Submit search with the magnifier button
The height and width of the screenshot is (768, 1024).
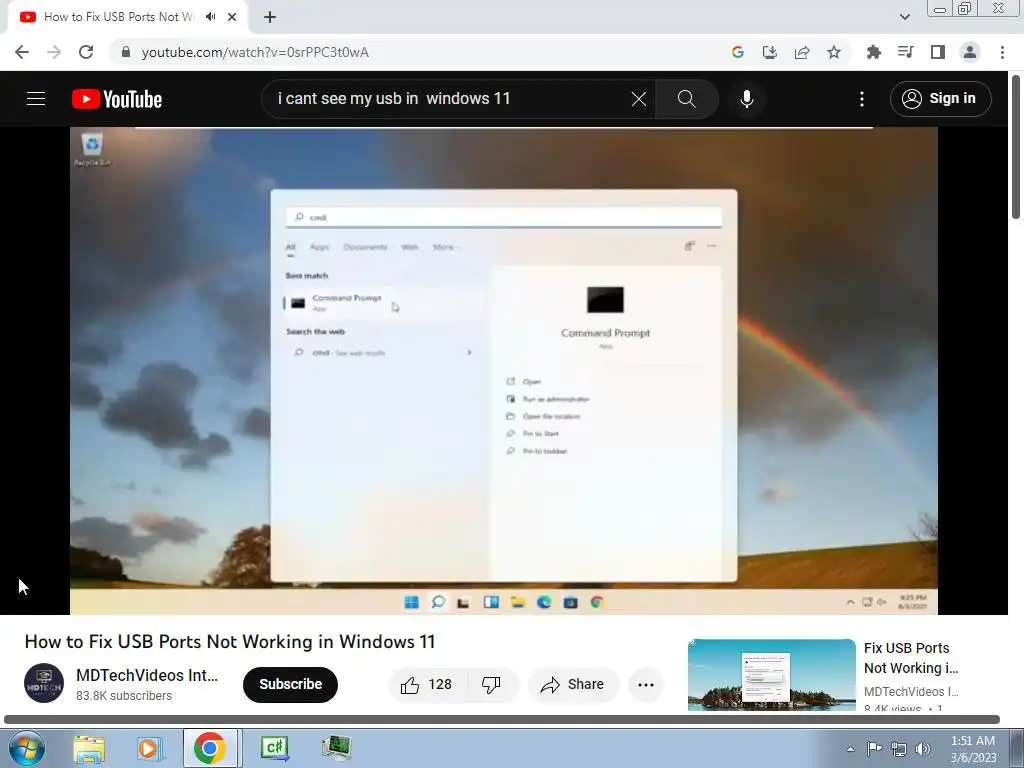coord(686,99)
